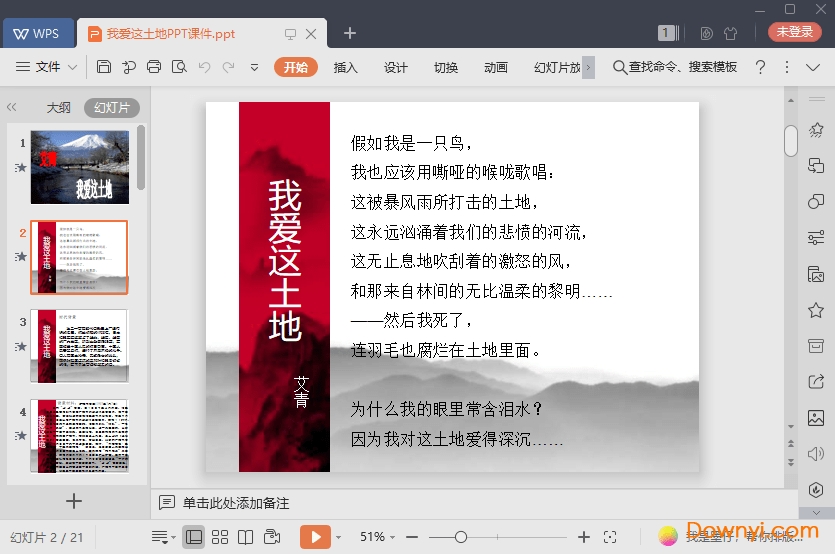835x554 pixels.
Task: Expand slideshow play options arrow
Action: point(338,537)
